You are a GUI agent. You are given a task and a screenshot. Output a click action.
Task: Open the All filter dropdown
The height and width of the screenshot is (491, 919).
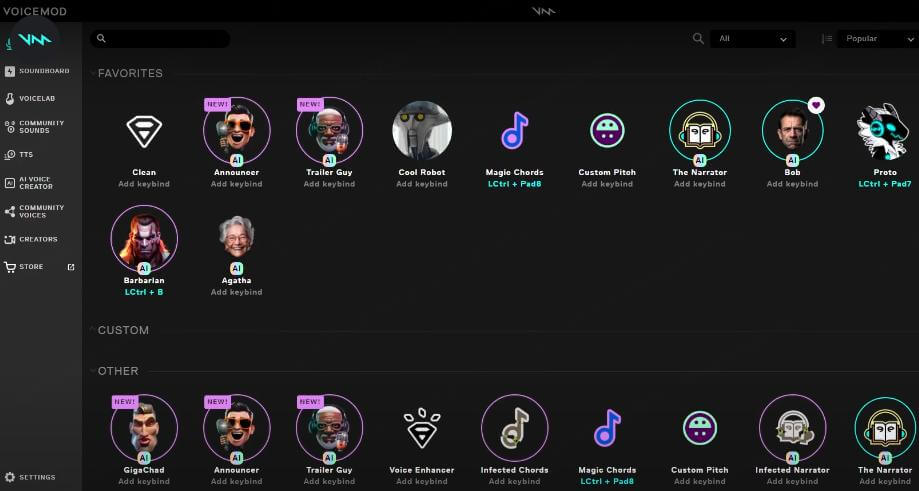(751, 39)
